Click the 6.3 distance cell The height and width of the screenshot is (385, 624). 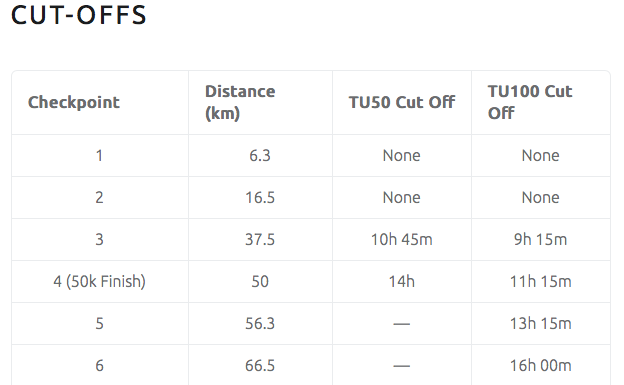260,155
